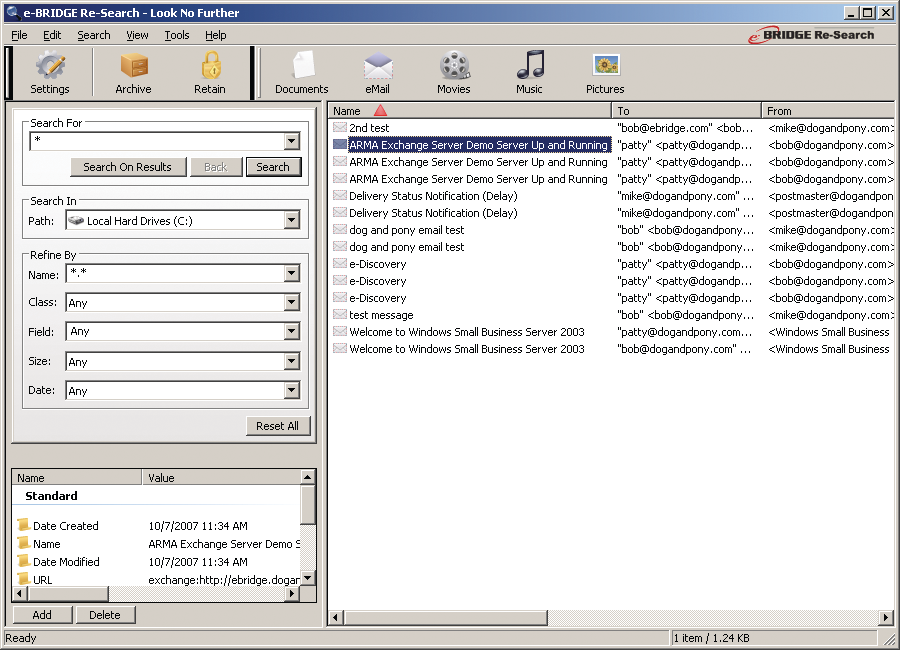Click the Add property button
The width and height of the screenshot is (900, 650).
point(42,615)
